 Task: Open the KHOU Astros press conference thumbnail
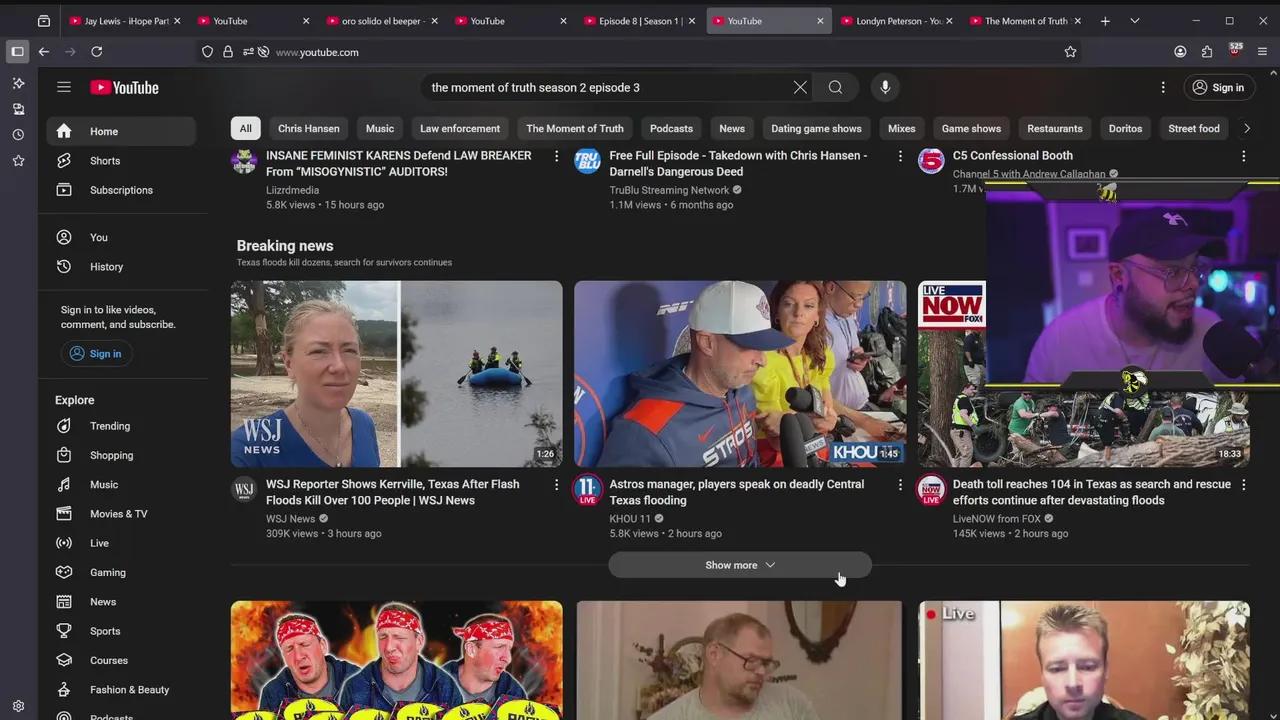(740, 374)
